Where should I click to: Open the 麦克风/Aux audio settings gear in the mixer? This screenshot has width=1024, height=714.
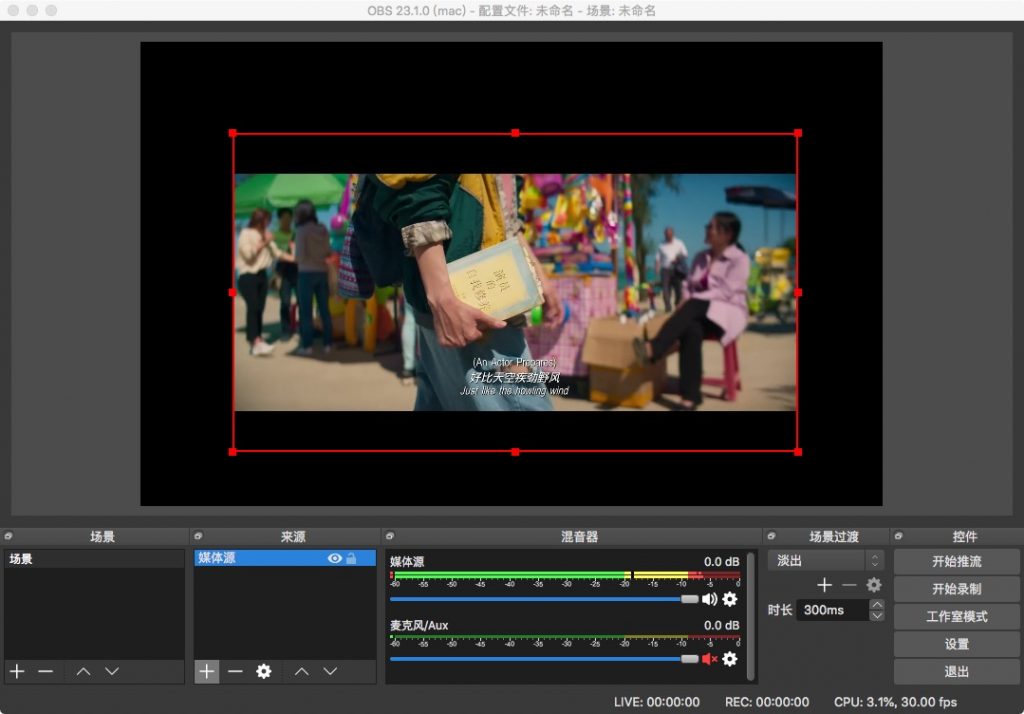point(729,658)
